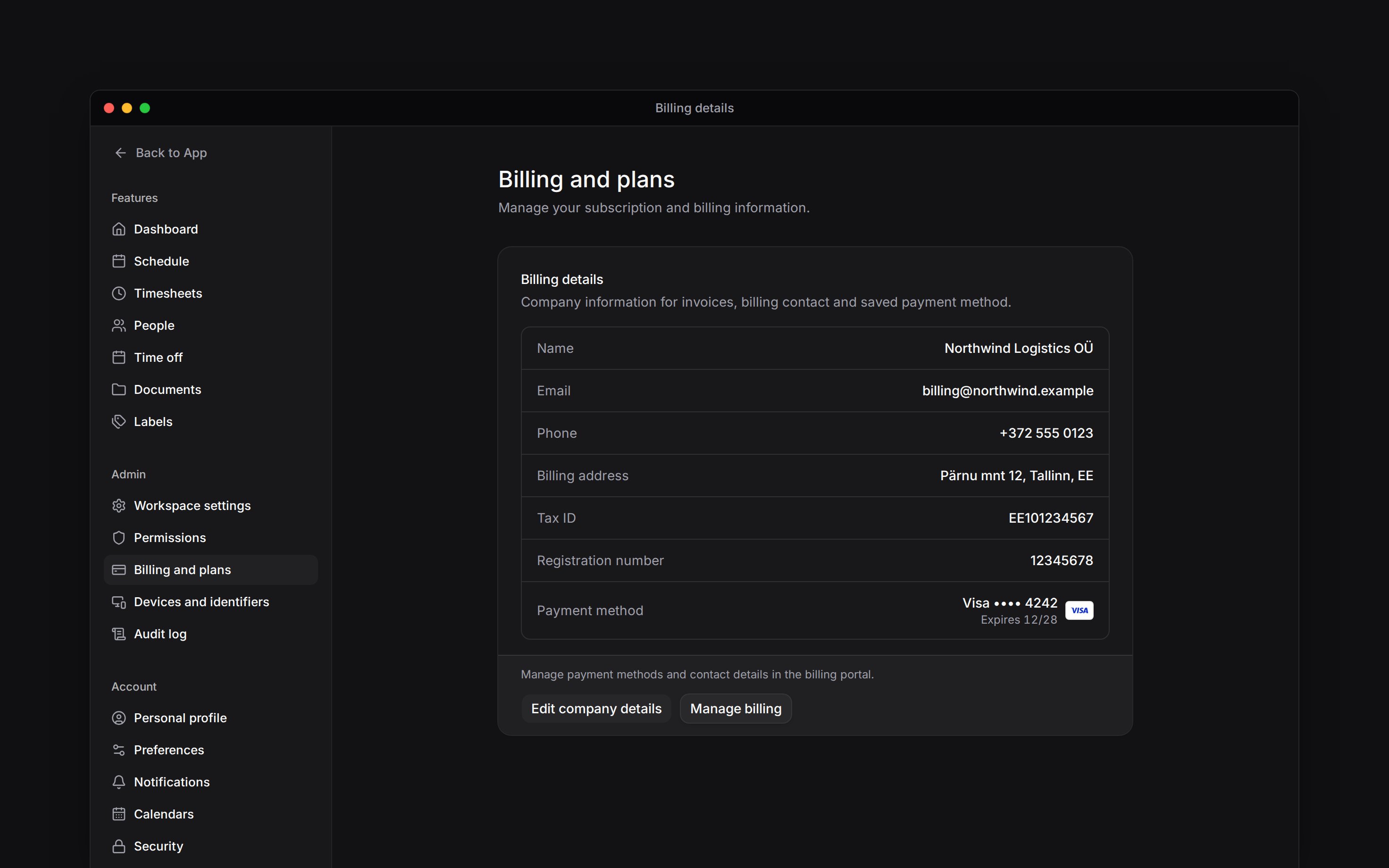
Task: Open the People section label
Action: [154, 325]
